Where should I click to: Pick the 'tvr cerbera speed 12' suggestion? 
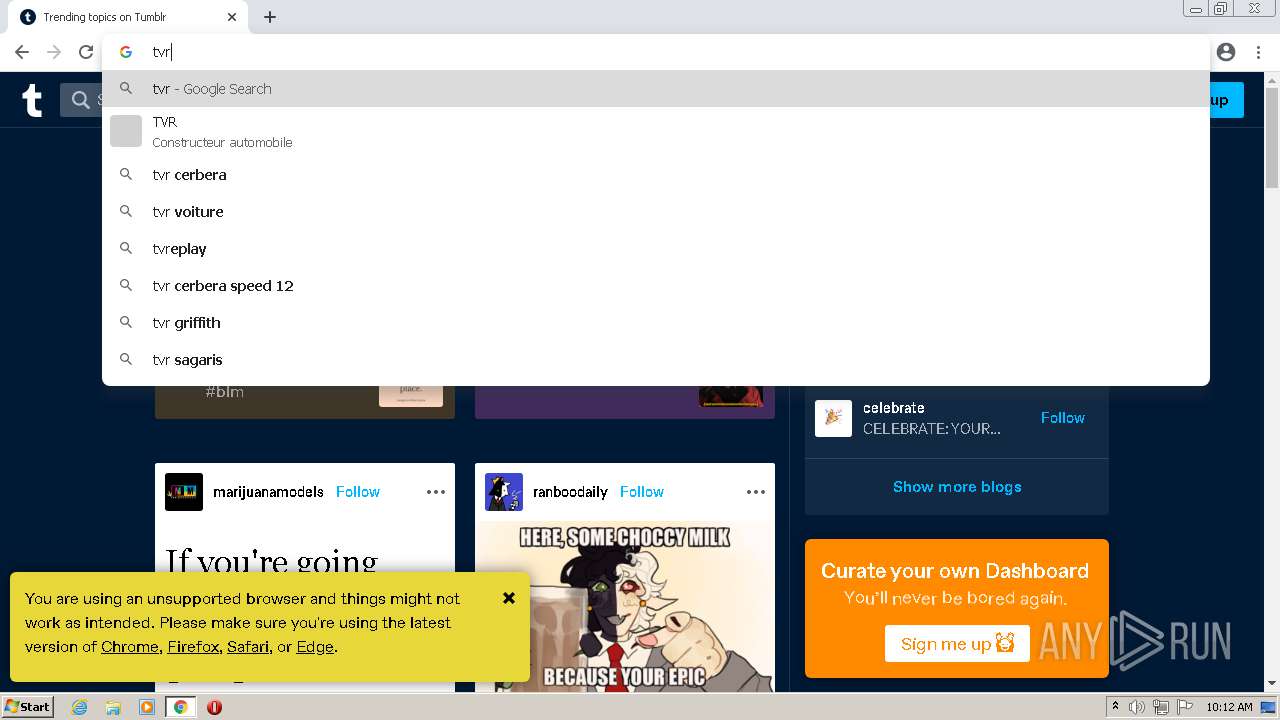[x=656, y=285]
